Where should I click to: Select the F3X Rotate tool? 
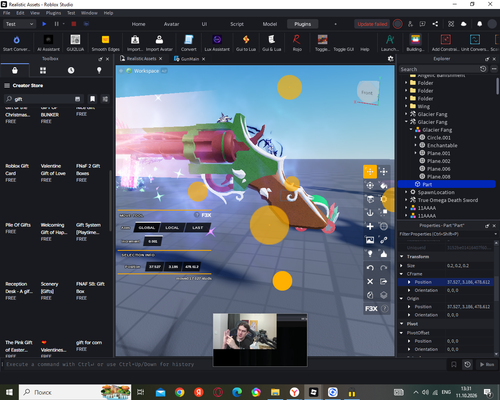pos(370,185)
